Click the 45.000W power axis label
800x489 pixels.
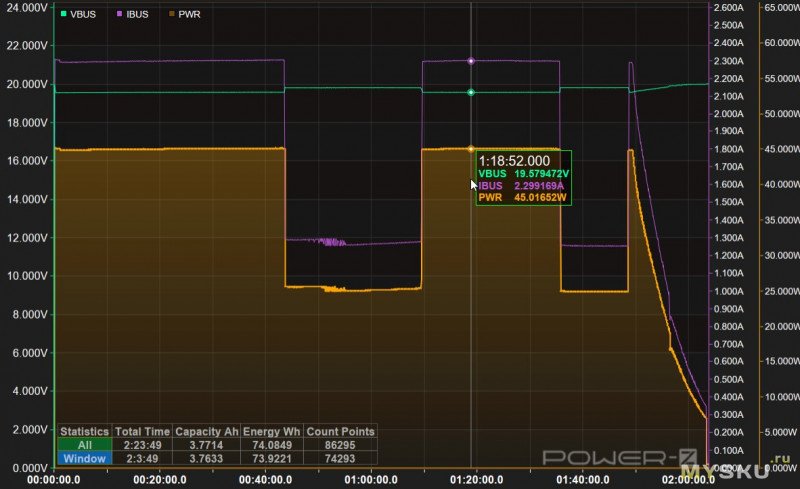point(782,149)
